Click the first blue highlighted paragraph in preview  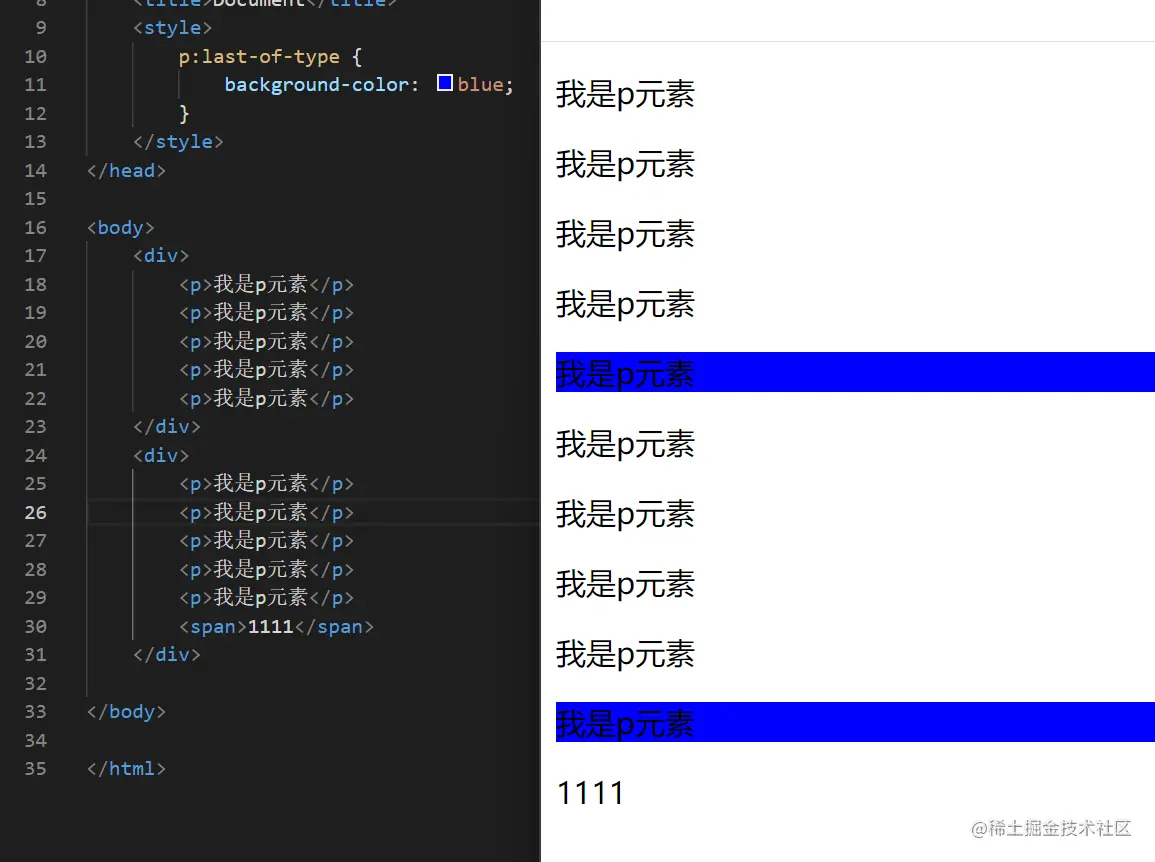click(x=855, y=372)
